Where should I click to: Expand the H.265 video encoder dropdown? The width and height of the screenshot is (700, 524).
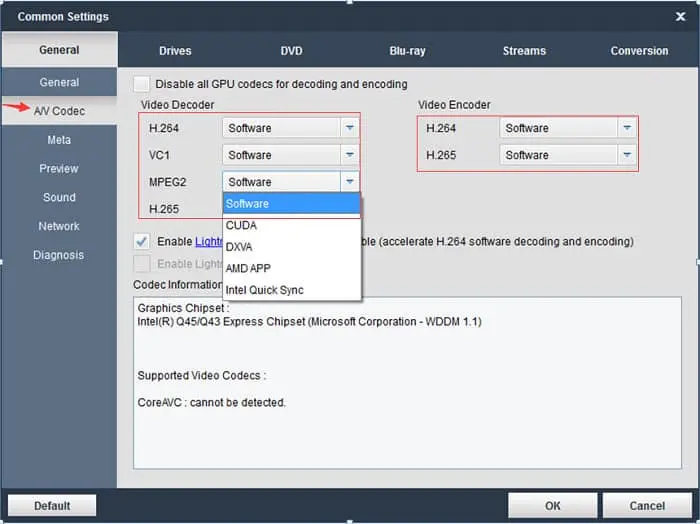click(626, 155)
